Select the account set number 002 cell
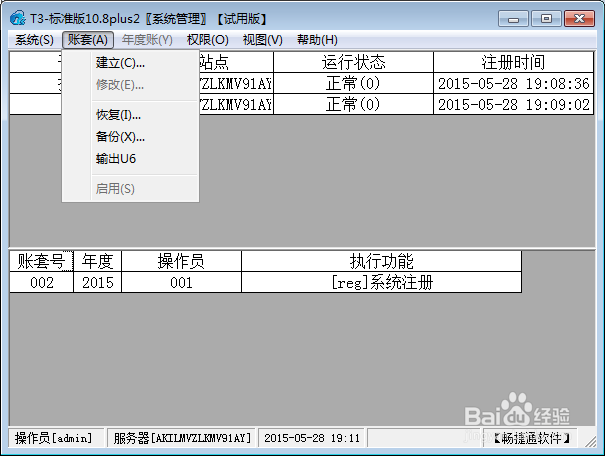This screenshot has height=456, width=605. (41, 282)
